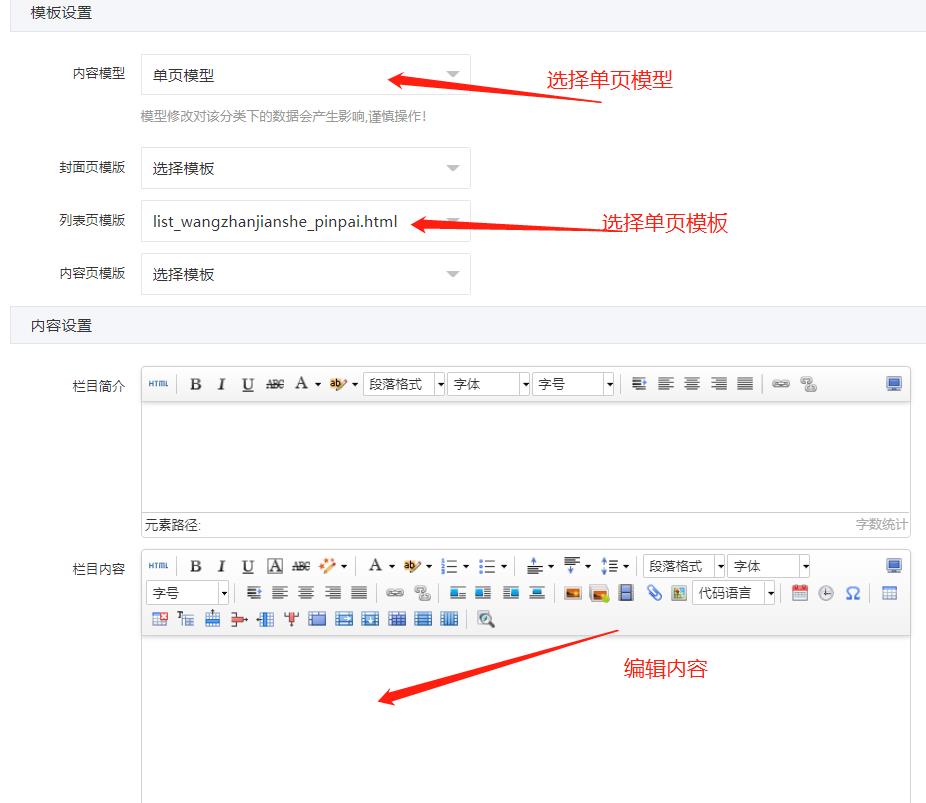The height and width of the screenshot is (803, 926).
Task: Expand the 封面页模版 template dropdown
Action: tap(305, 168)
